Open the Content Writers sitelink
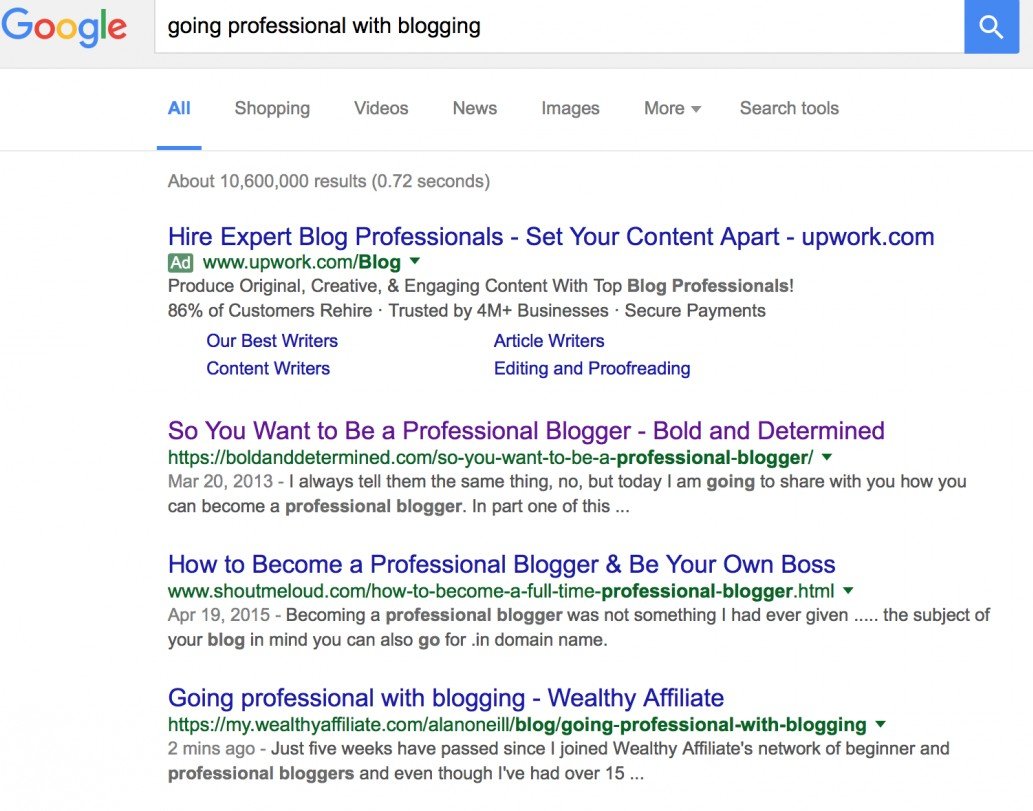The height and width of the screenshot is (811, 1033). 268,368
